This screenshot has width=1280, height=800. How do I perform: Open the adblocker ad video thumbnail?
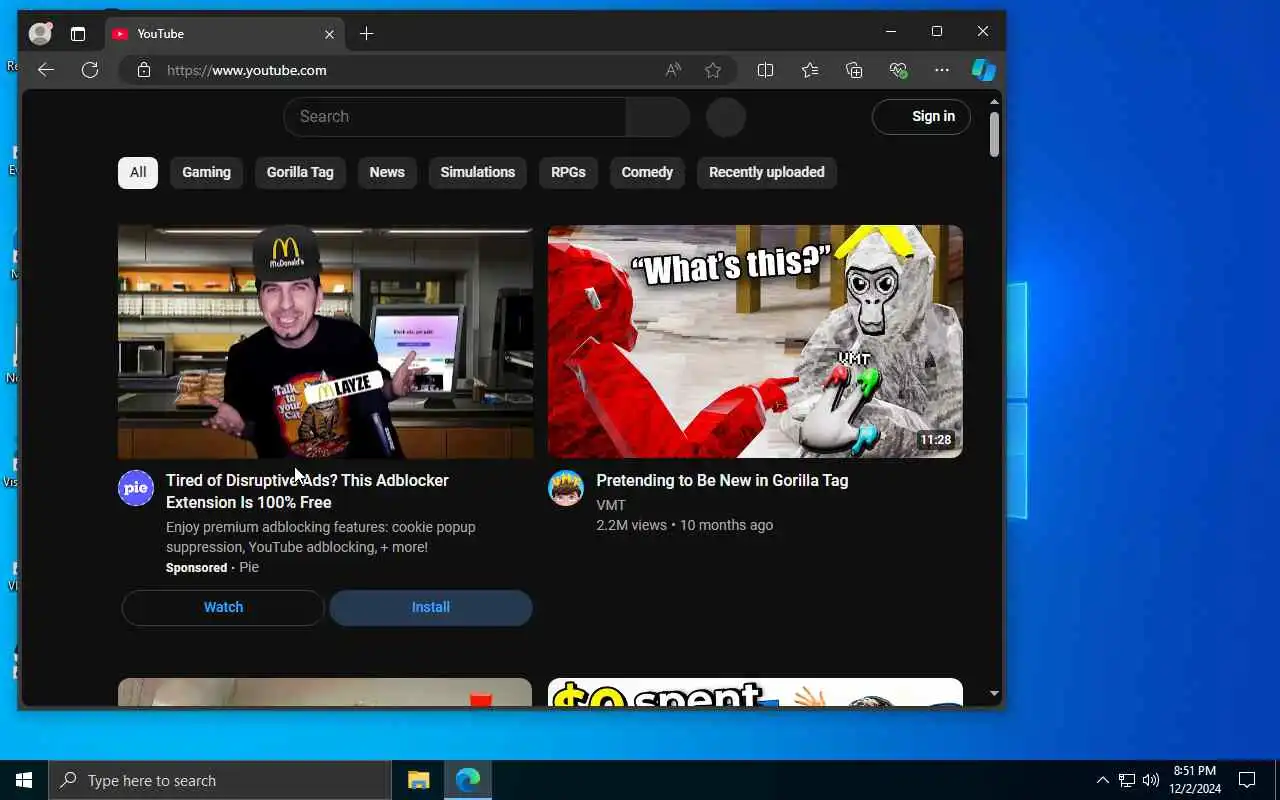[325, 341]
